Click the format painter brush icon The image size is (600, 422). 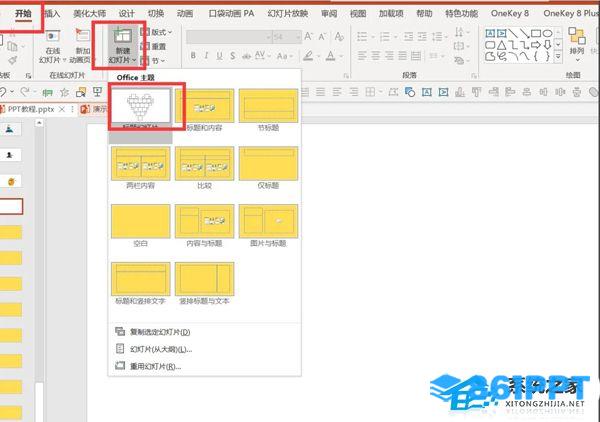point(13,60)
